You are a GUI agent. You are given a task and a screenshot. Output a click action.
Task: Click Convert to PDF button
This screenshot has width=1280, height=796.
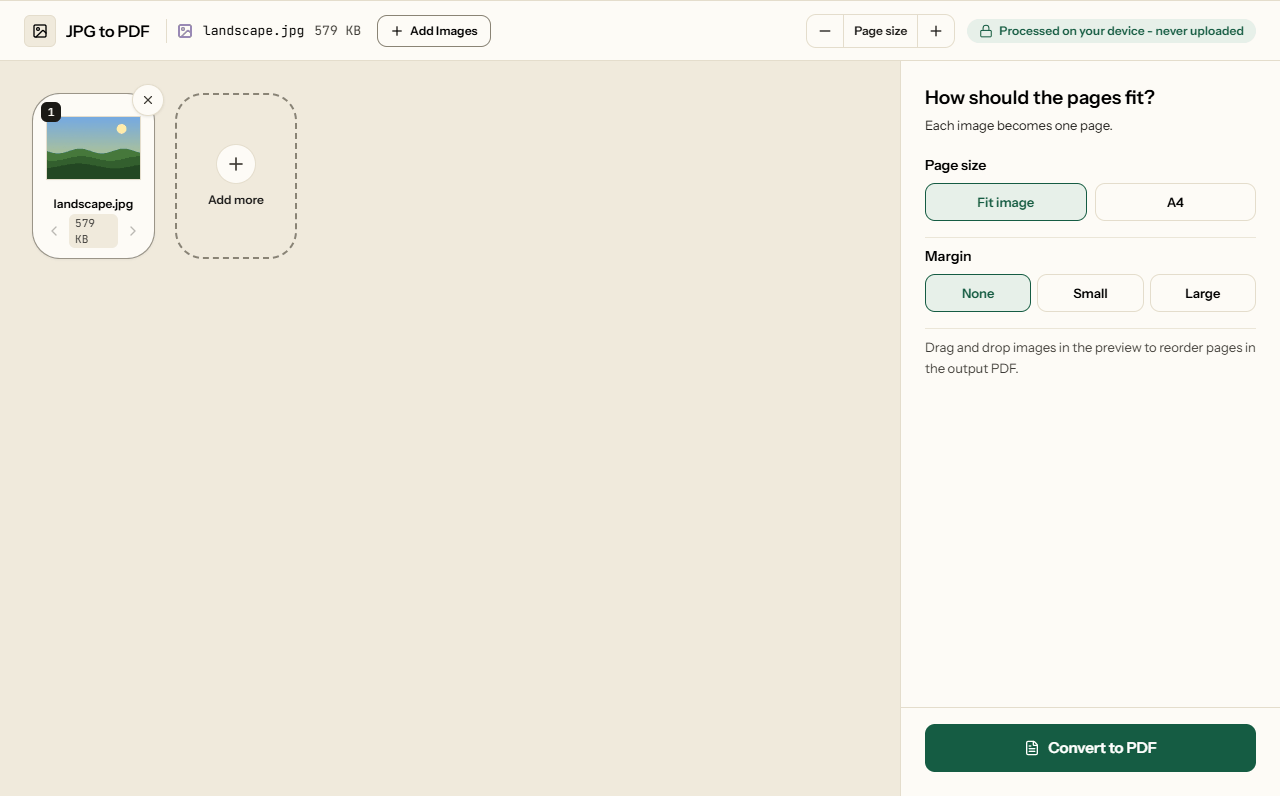click(1090, 748)
